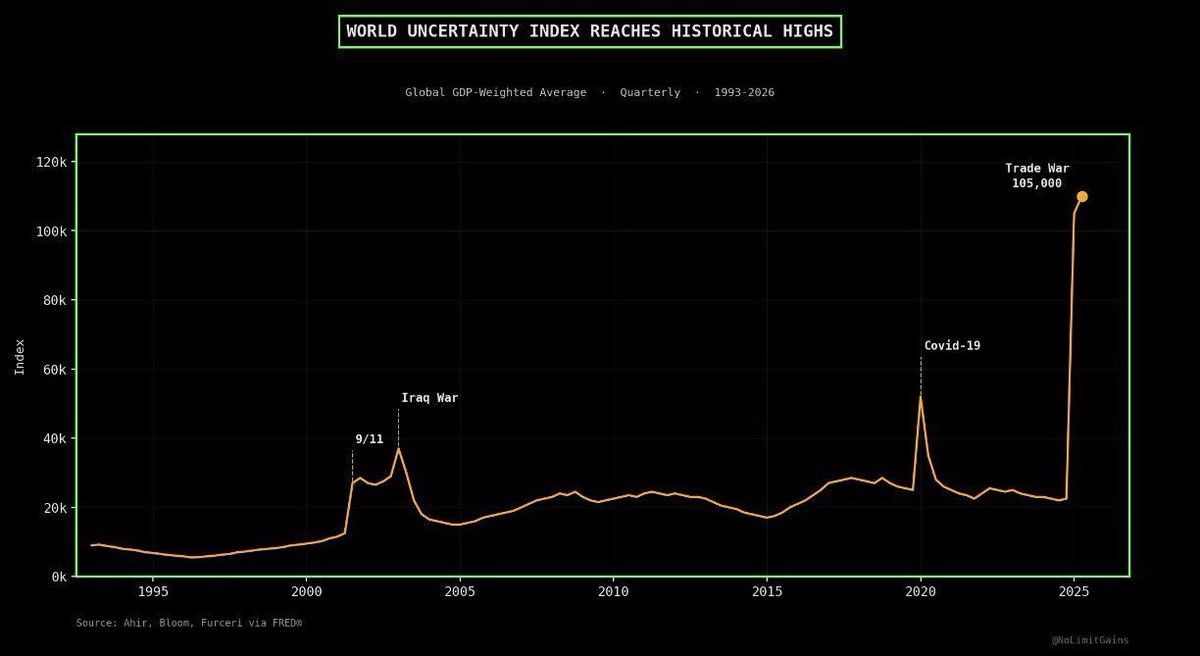The width and height of the screenshot is (1200, 656).
Task: Select the 2025 x-axis tick label
Action: [1072, 592]
